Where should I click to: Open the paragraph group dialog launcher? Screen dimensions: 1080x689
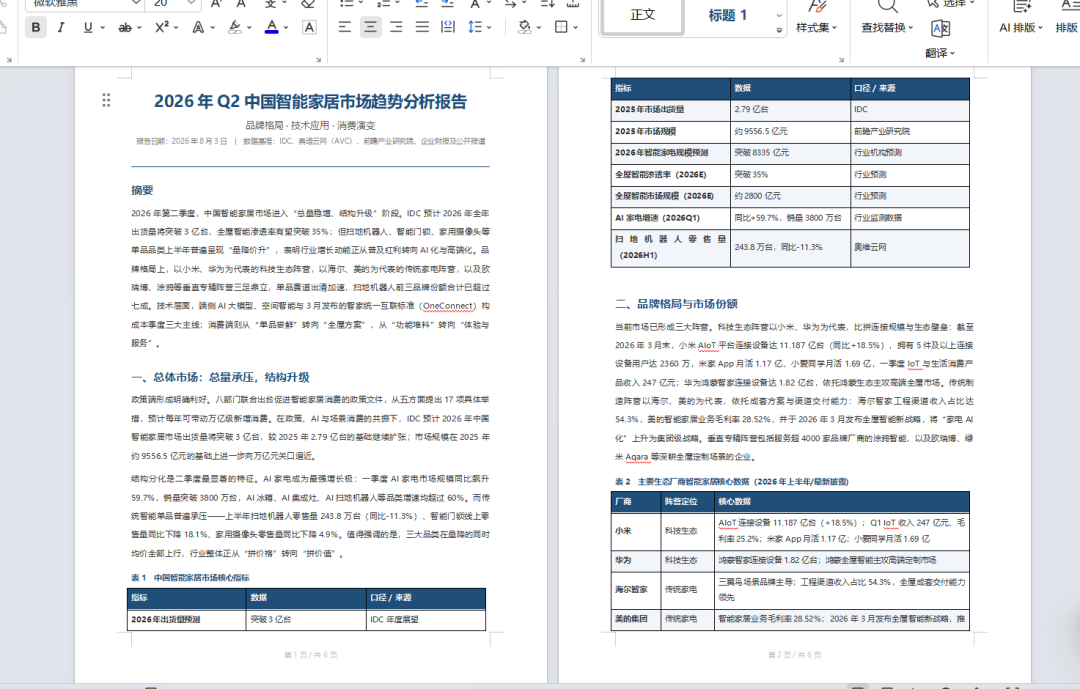(583, 60)
